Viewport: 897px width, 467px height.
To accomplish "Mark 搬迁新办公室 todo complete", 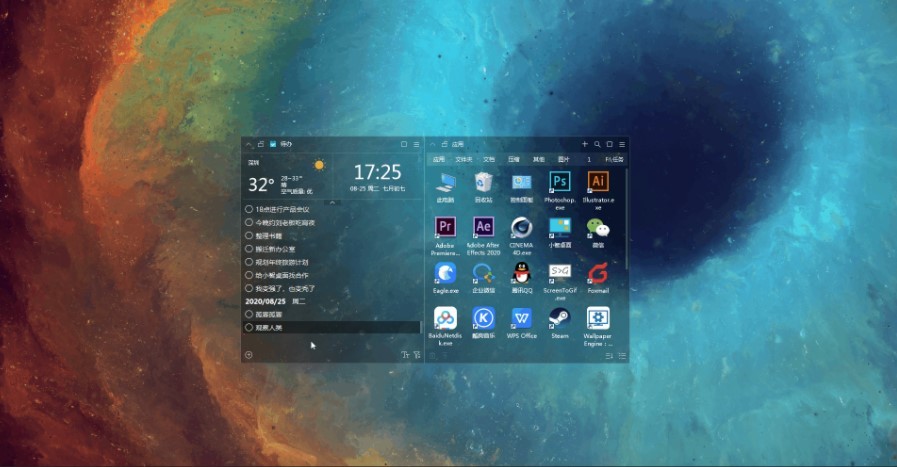I will [249, 248].
